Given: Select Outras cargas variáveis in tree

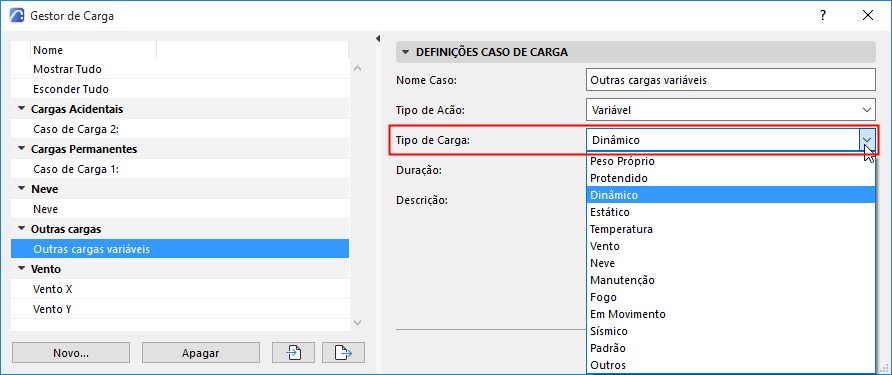Looking at the screenshot, I should pyautogui.click(x=180, y=249).
